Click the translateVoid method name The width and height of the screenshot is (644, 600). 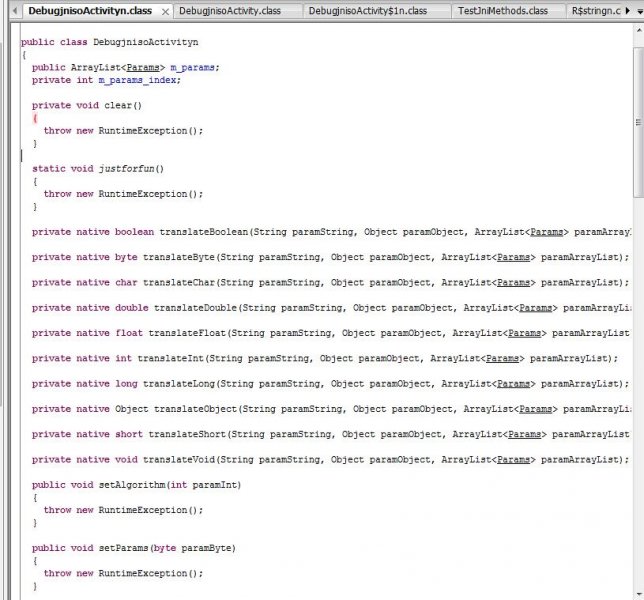pyautogui.click(x=179, y=460)
